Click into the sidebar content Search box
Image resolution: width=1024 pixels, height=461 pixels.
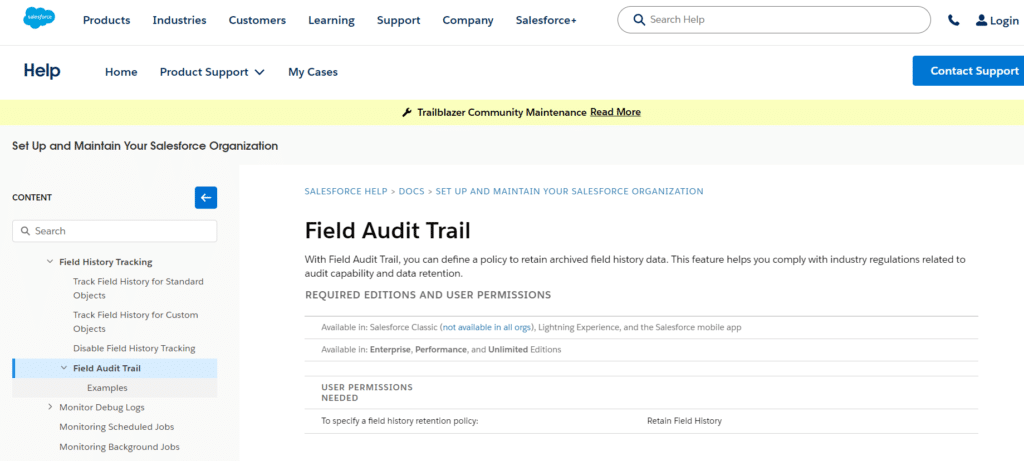[x=115, y=231]
